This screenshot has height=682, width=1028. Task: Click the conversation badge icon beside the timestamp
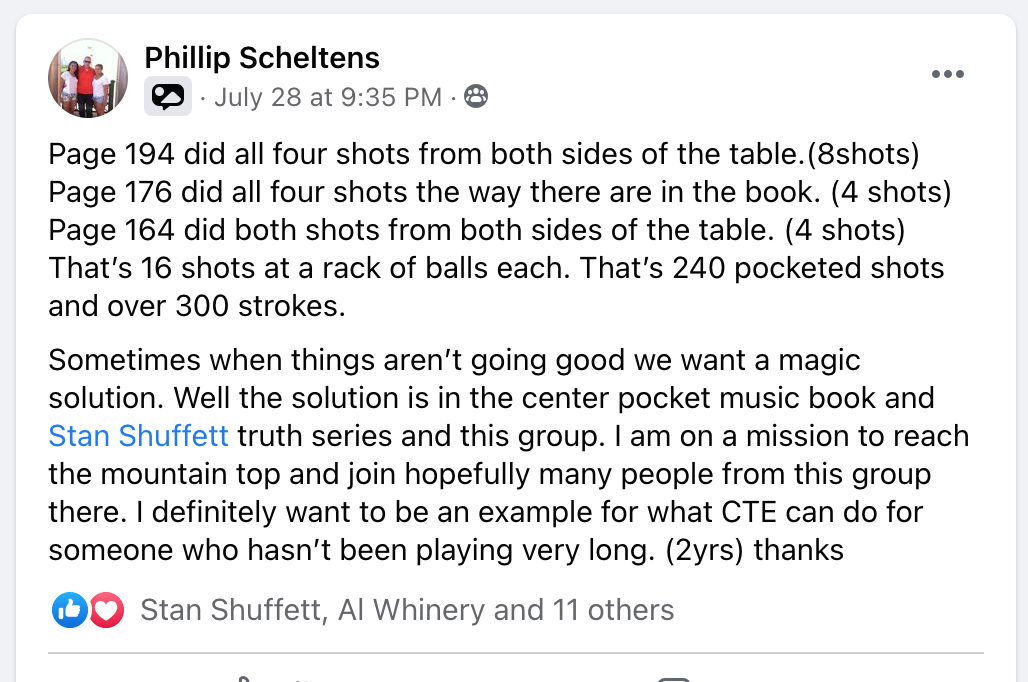pos(168,97)
